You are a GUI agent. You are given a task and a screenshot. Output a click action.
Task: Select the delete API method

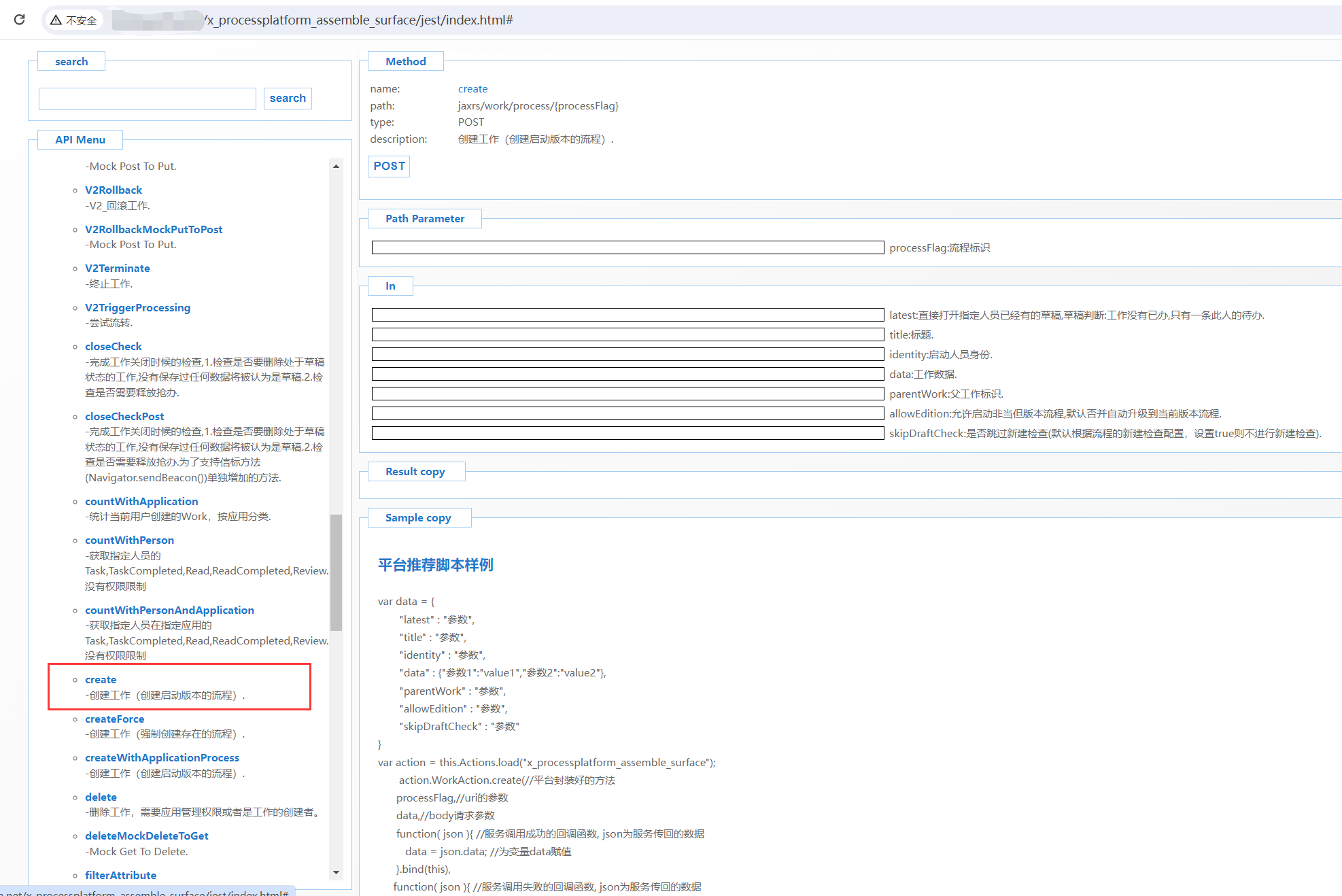(101, 797)
